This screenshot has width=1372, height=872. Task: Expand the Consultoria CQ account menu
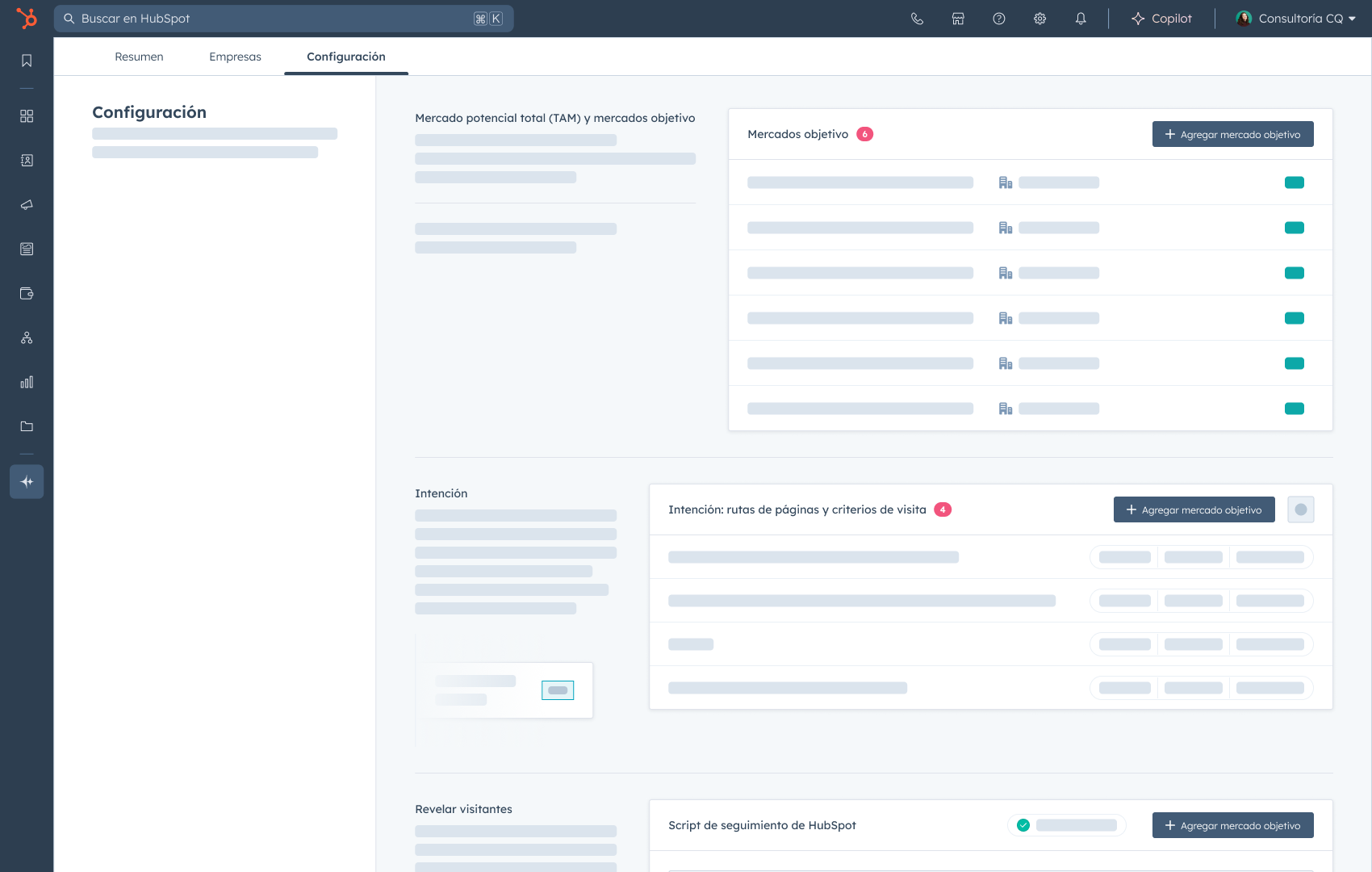point(1295,19)
